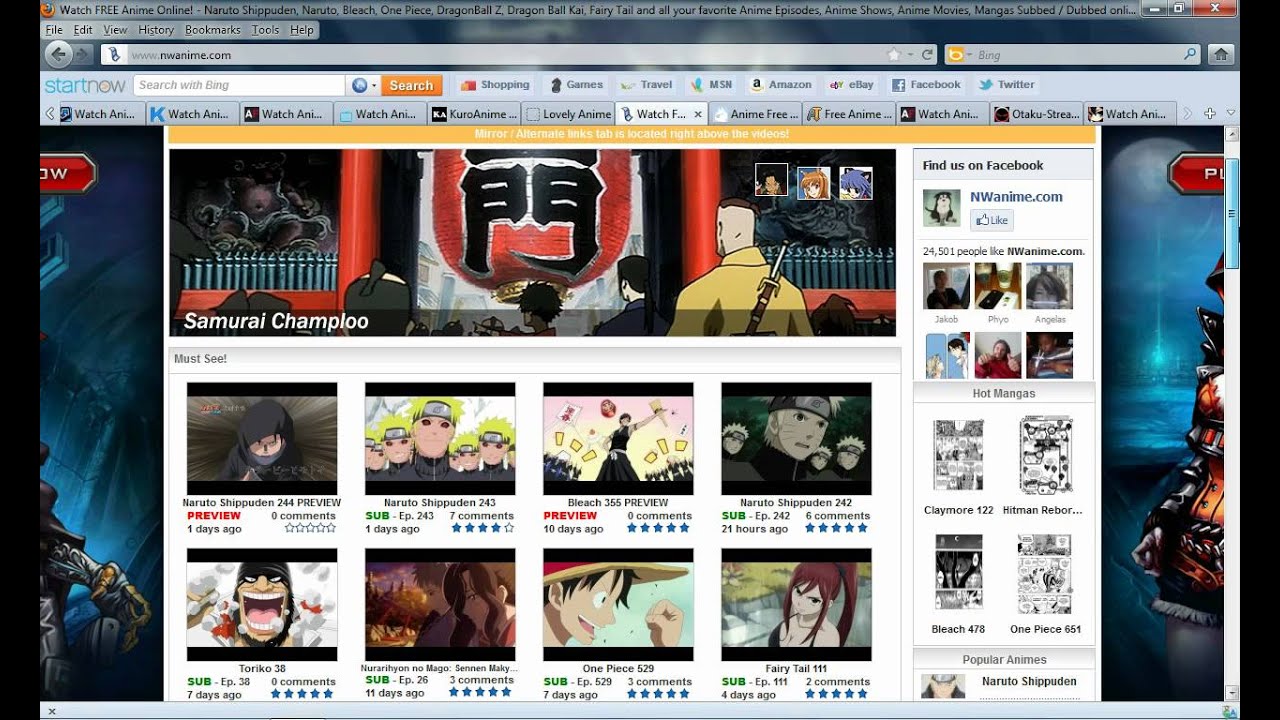Image resolution: width=1280 pixels, height=720 pixels.
Task: Click the Facebook Like button
Action: (x=991, y=220)
